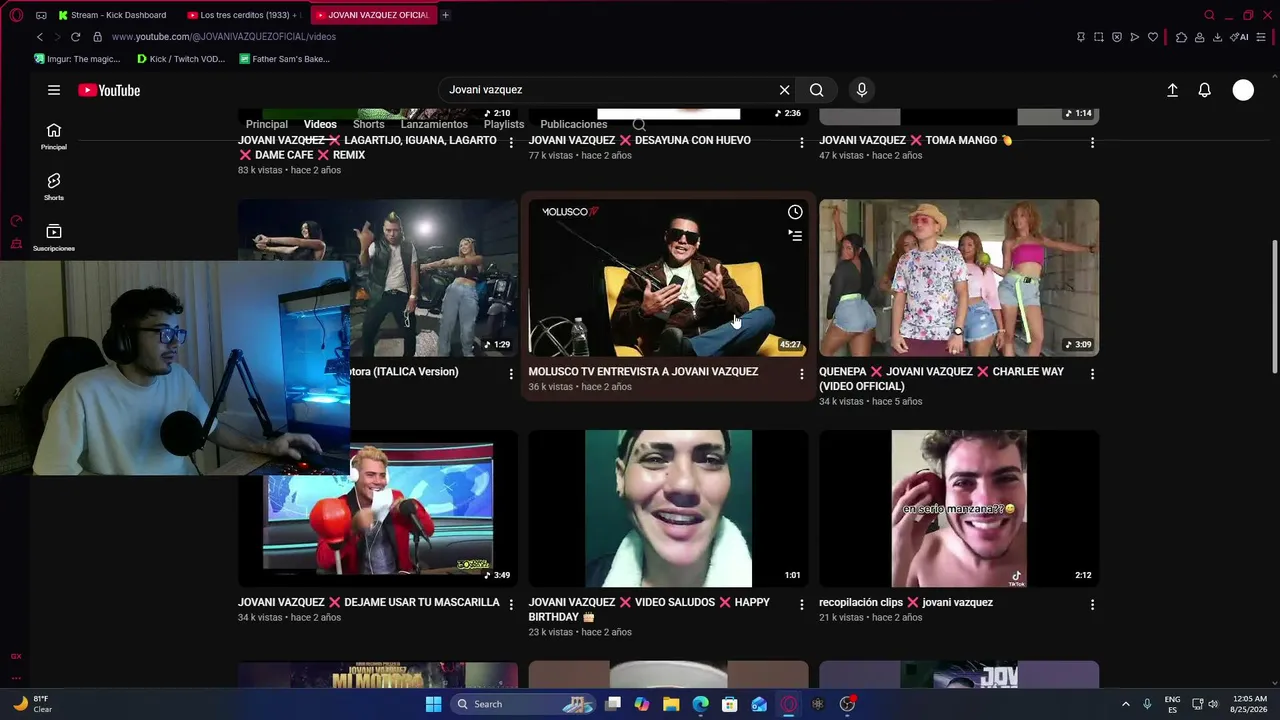Open options for recopilación clips video
This screenshot has width=1280, height=720.
point(1092,605)
